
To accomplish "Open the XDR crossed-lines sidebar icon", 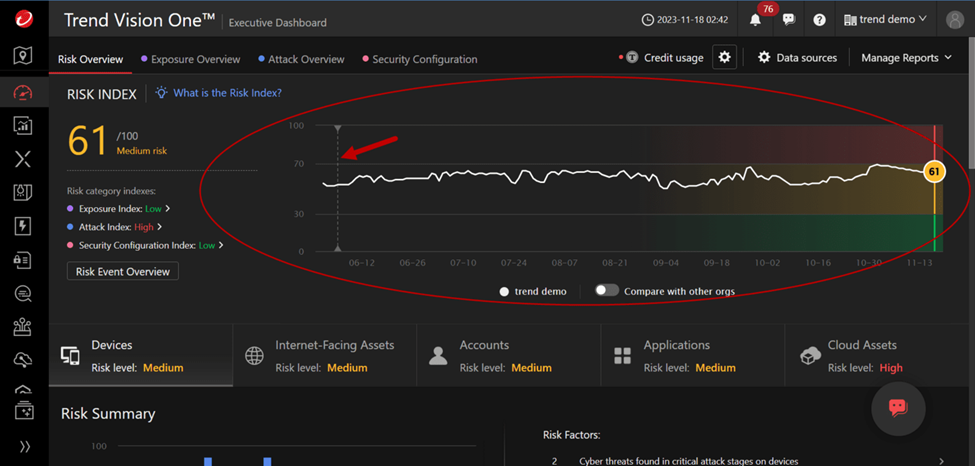I will pyautogui.click(x=23, y=159).
